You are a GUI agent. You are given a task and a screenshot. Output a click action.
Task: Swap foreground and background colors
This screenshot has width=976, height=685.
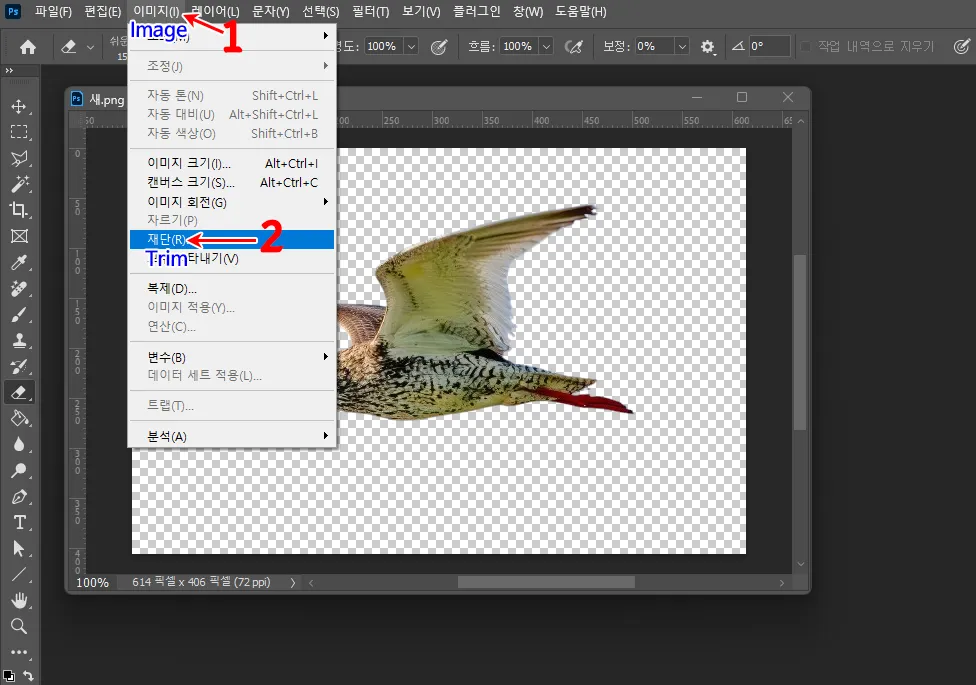point(28,675)
